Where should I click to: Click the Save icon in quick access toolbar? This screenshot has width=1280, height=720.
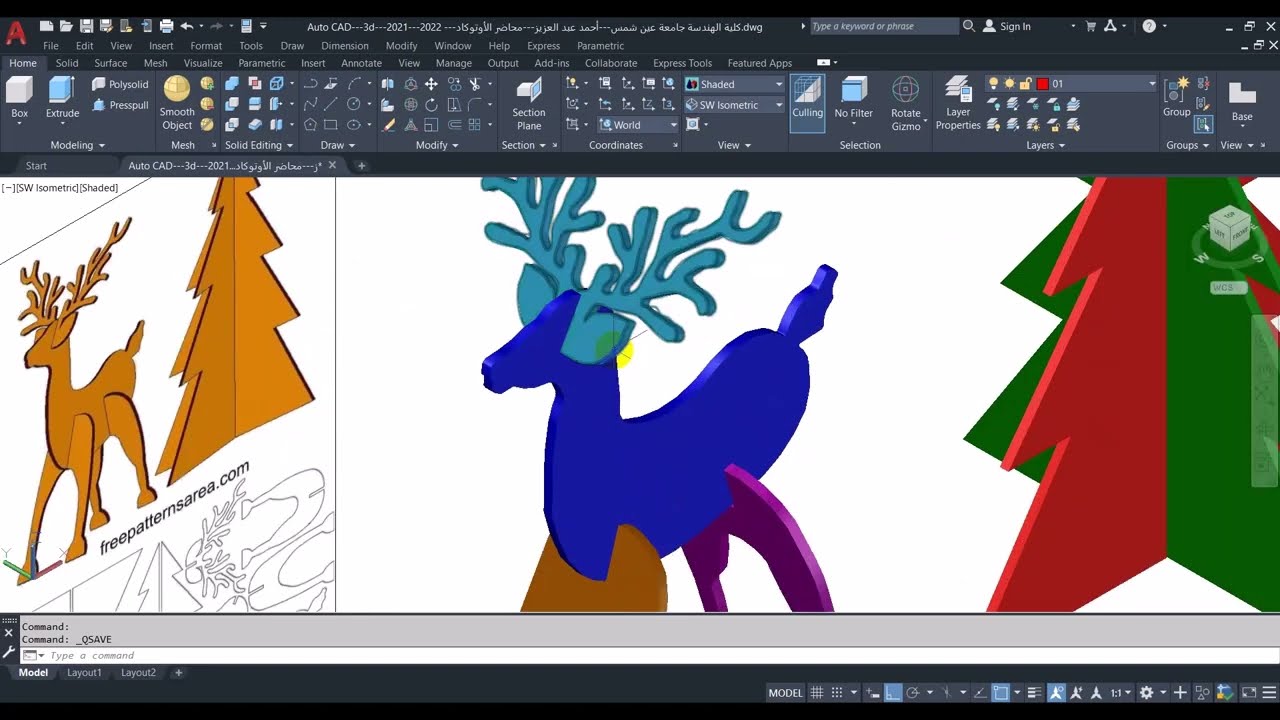point(86,26)
